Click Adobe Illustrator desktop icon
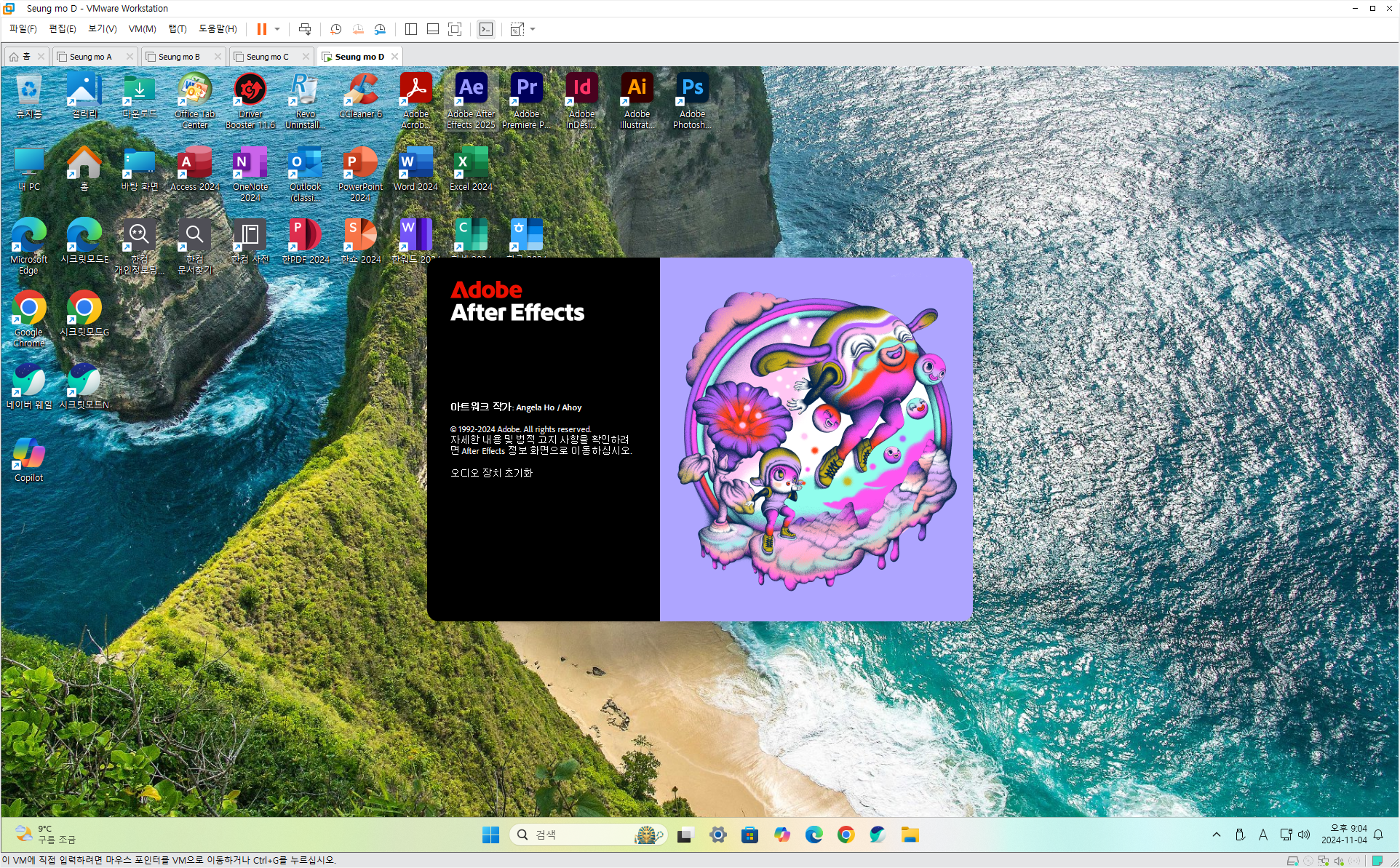Viewport: 1400px width, 868px height. pyautogui.click(x=637, y=101)
